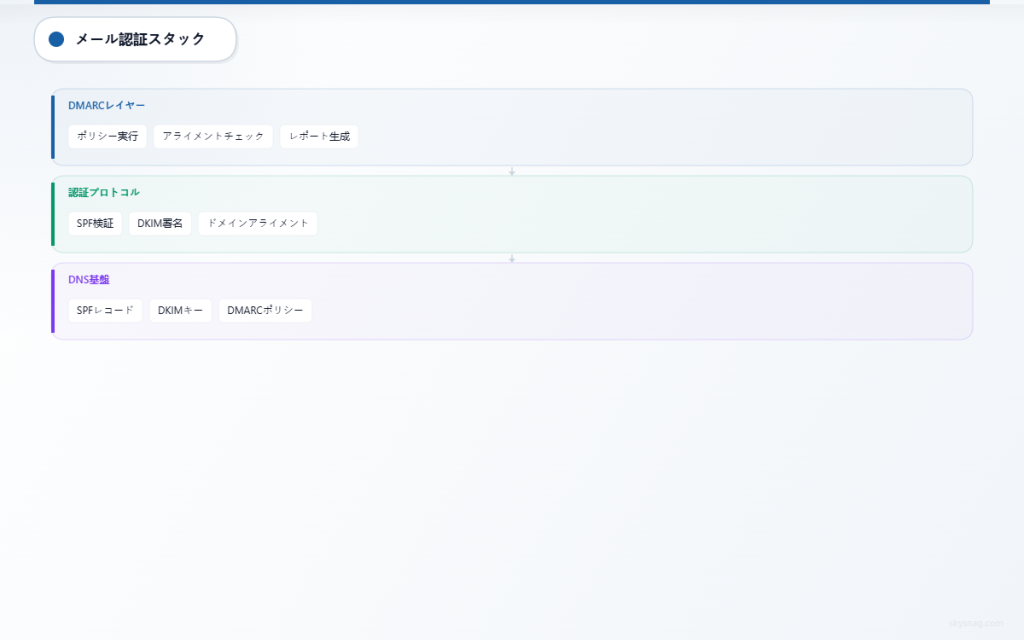Toggle the ドメインアライメント item
This screenshot has height=640, width=1024.
click(x=258, y=223)
